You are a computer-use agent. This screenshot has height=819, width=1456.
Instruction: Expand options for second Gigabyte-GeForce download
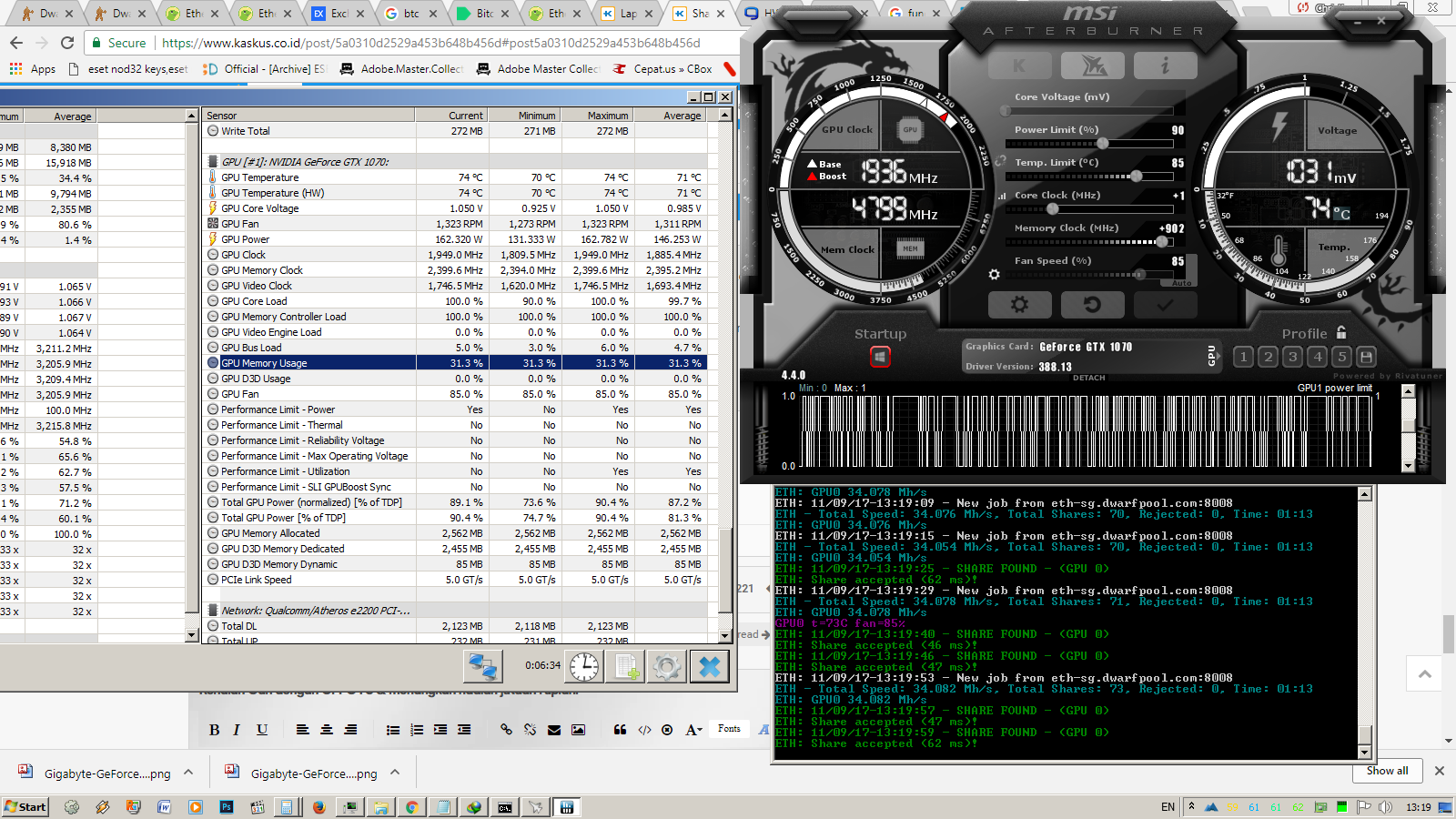pyautogui.click(x=395, y=773)
